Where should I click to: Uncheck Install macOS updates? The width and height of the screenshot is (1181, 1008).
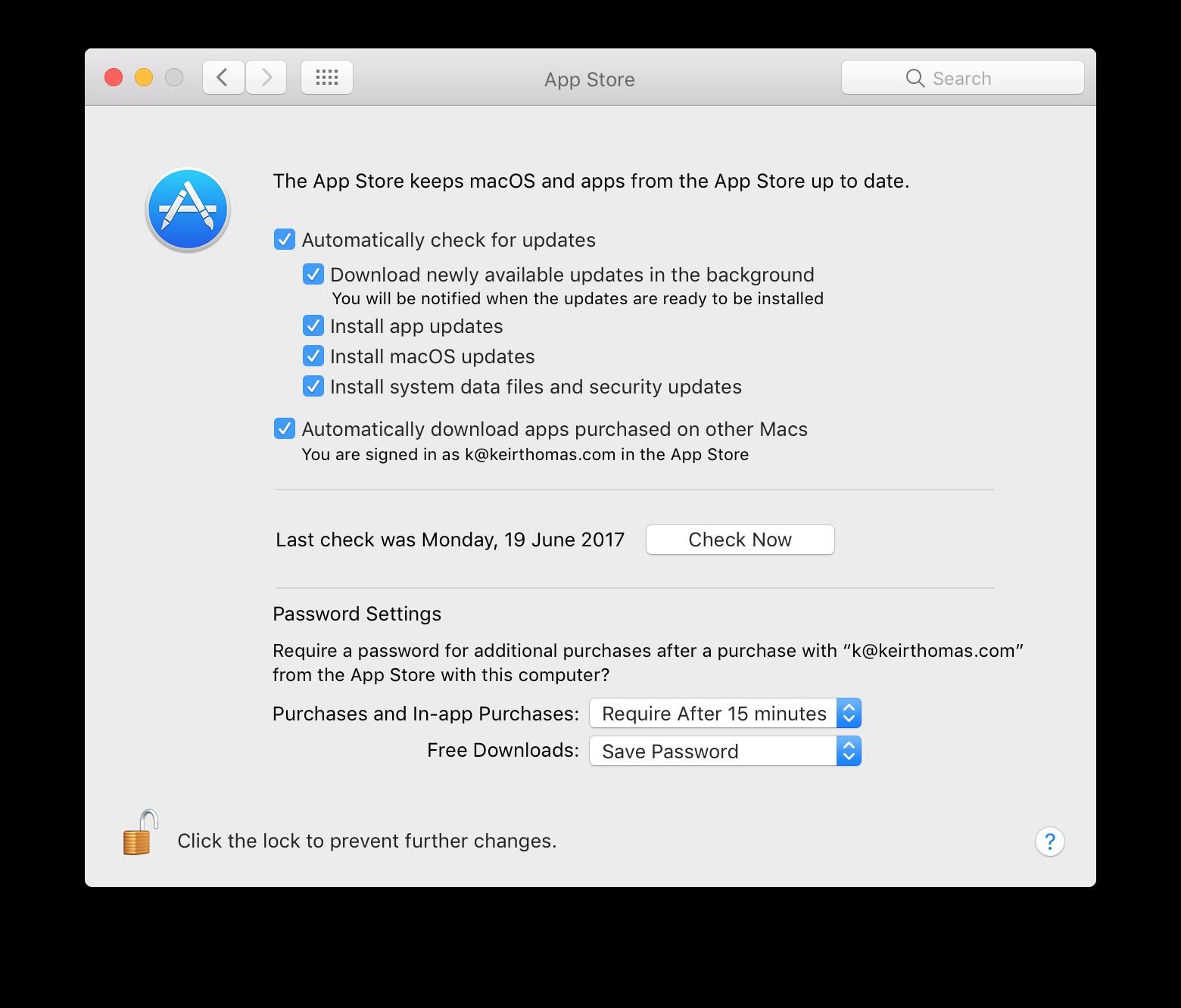click(x=313, y=356)
